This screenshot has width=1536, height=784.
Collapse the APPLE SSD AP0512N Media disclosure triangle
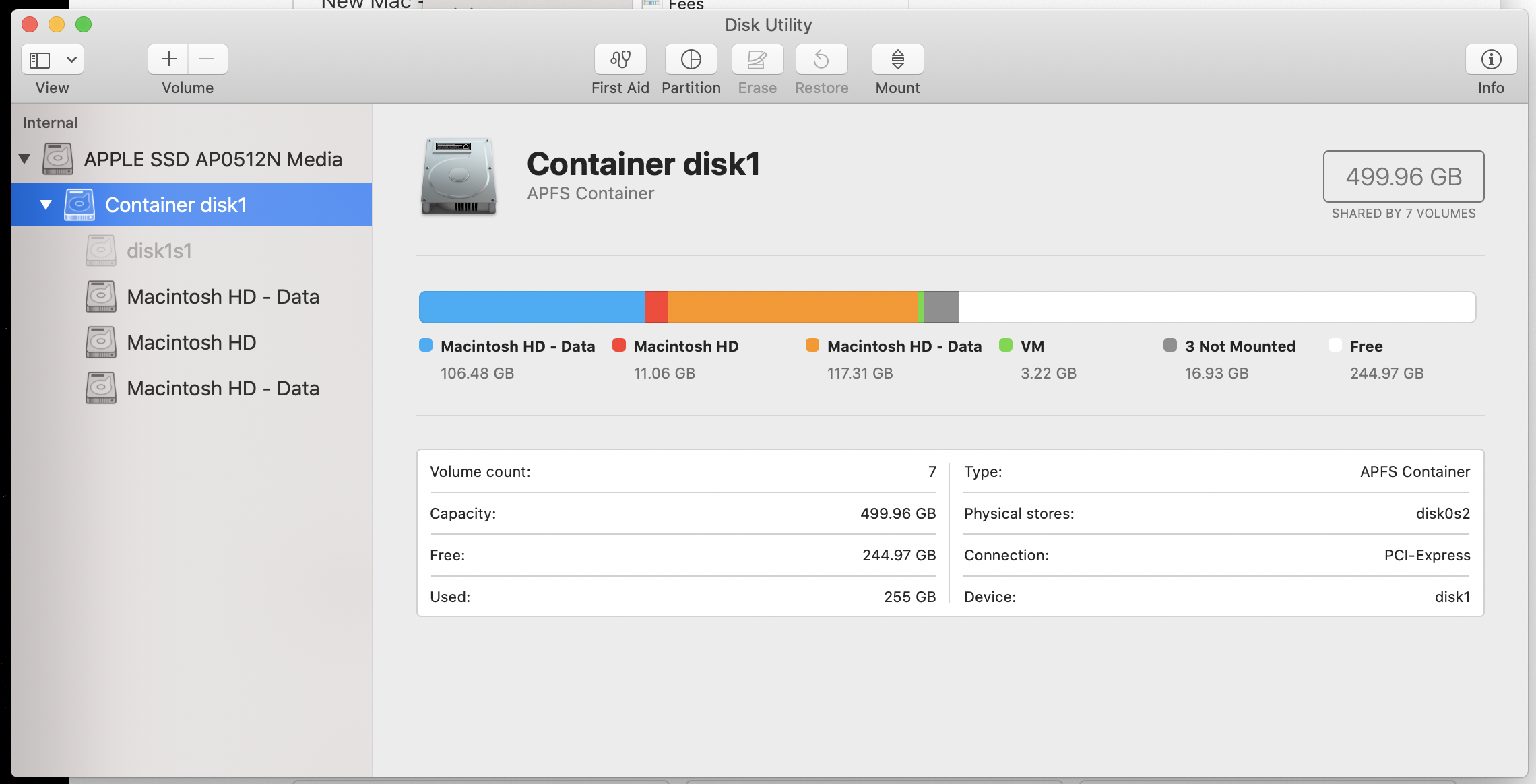(x=24, y=159)
